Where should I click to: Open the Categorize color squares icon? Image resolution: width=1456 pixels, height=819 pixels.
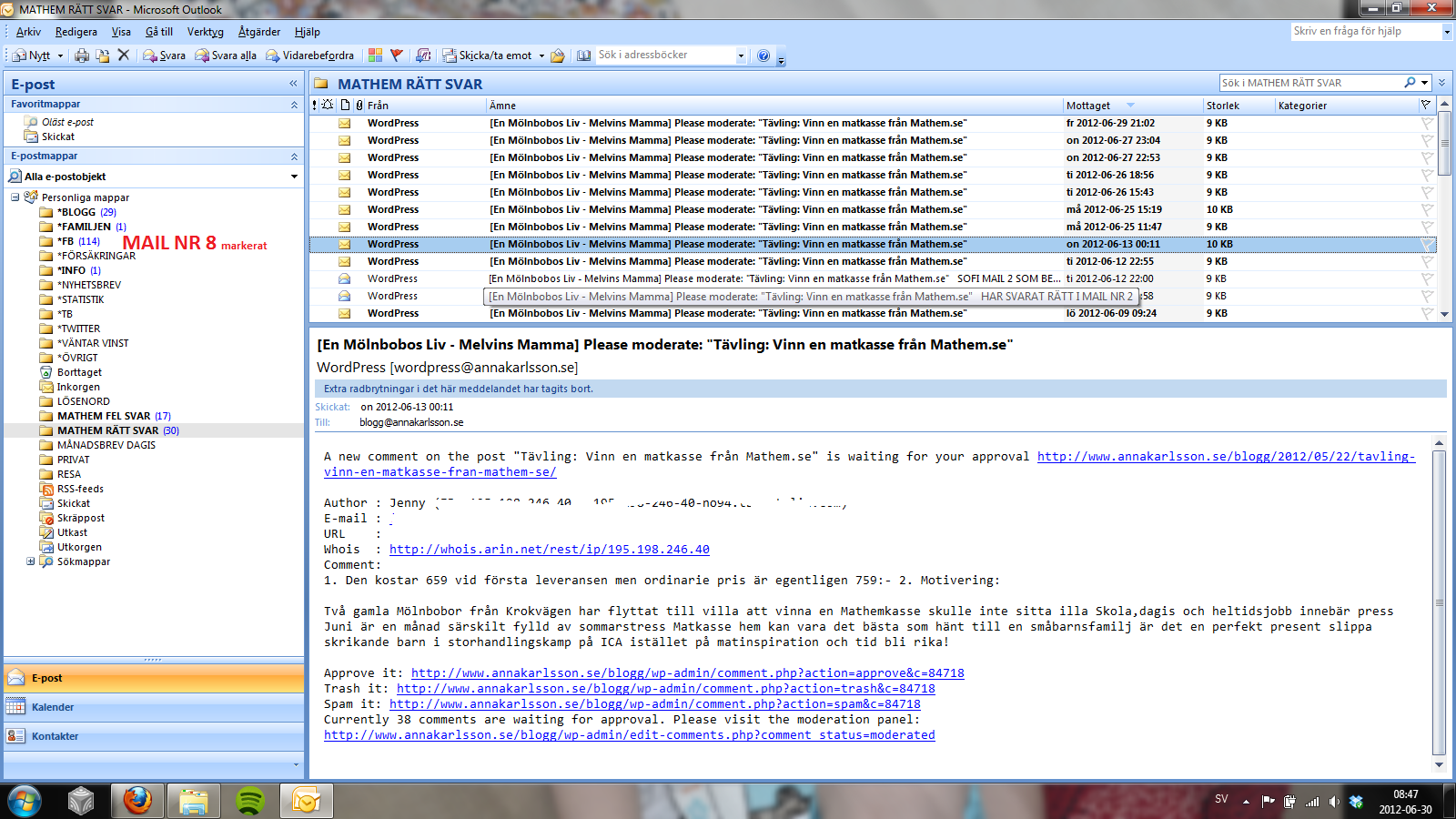click(375, 56)
